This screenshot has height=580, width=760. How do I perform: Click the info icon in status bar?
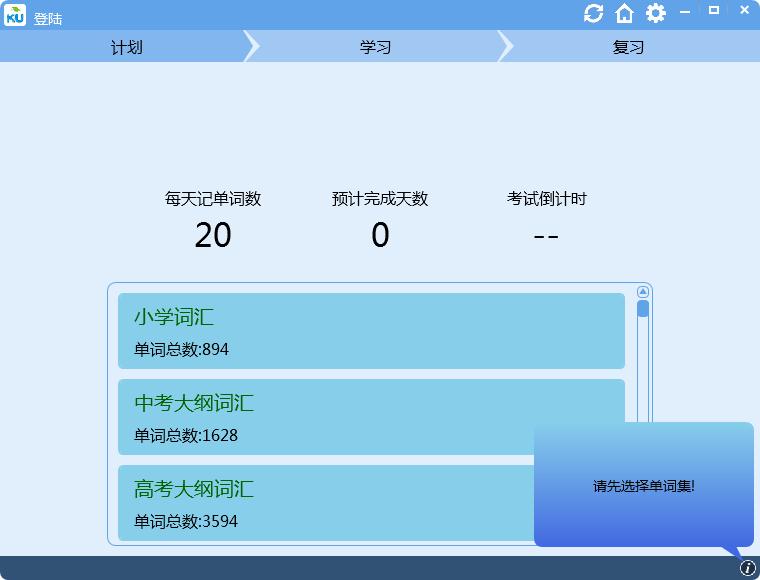pos(748,568)
